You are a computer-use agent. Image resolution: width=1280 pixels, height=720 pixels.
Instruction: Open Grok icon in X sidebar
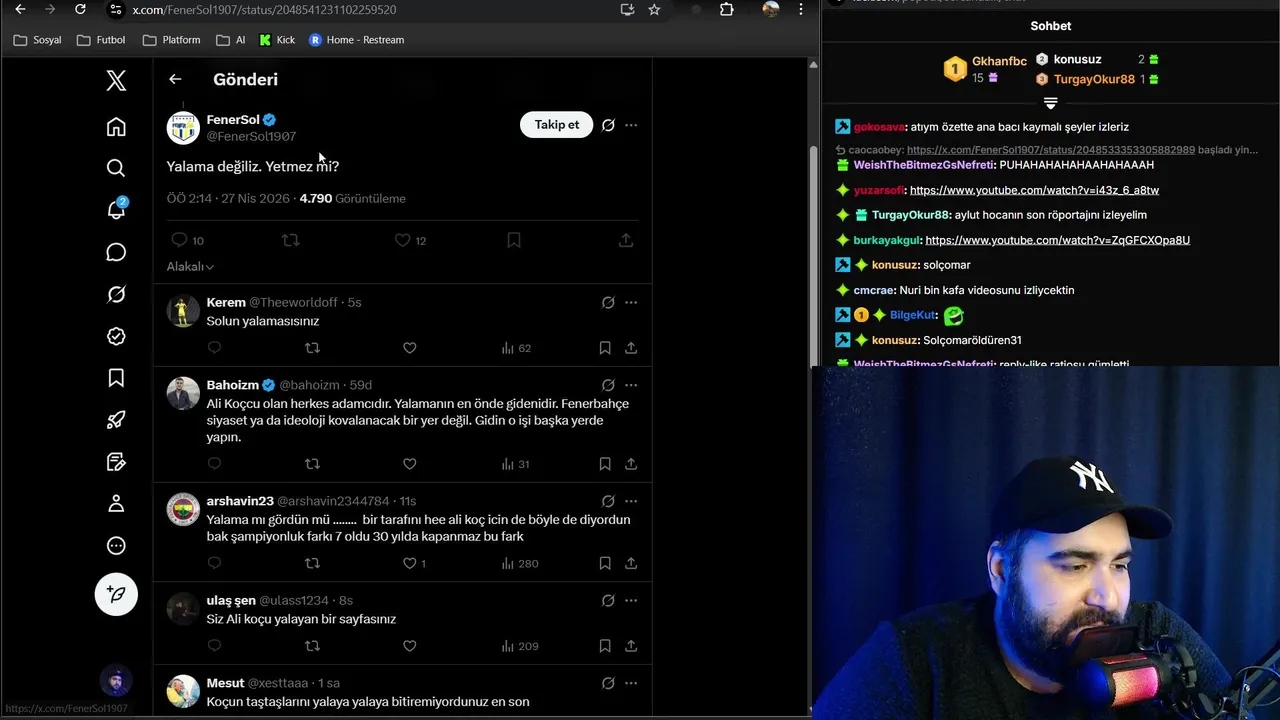pos(116,294)
